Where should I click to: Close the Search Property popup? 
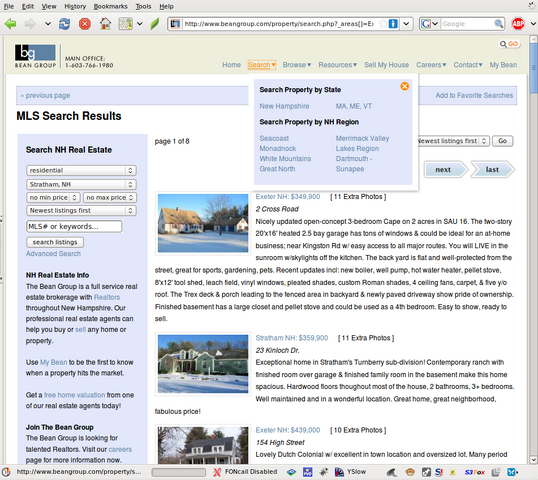pos(405,86)
